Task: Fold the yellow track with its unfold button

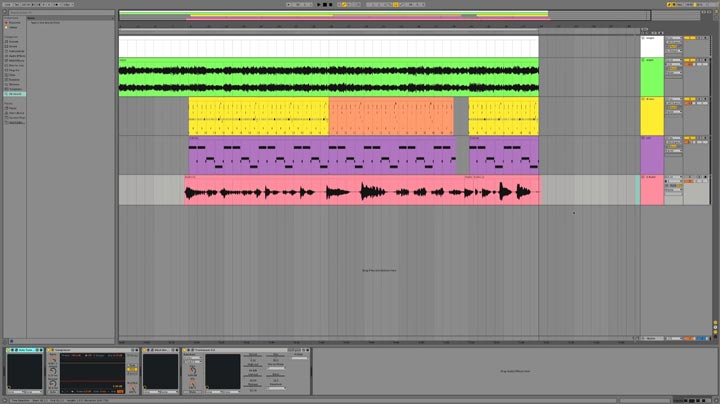Action: point(643,99)
